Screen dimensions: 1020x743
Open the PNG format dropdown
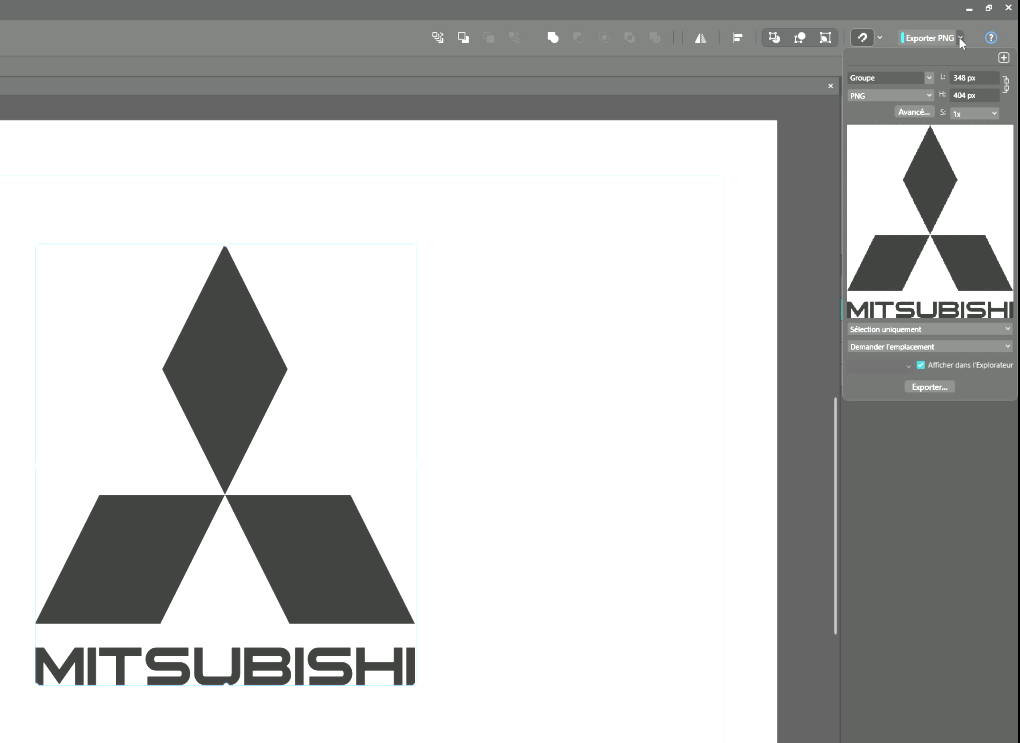click(x=890, y=96)
